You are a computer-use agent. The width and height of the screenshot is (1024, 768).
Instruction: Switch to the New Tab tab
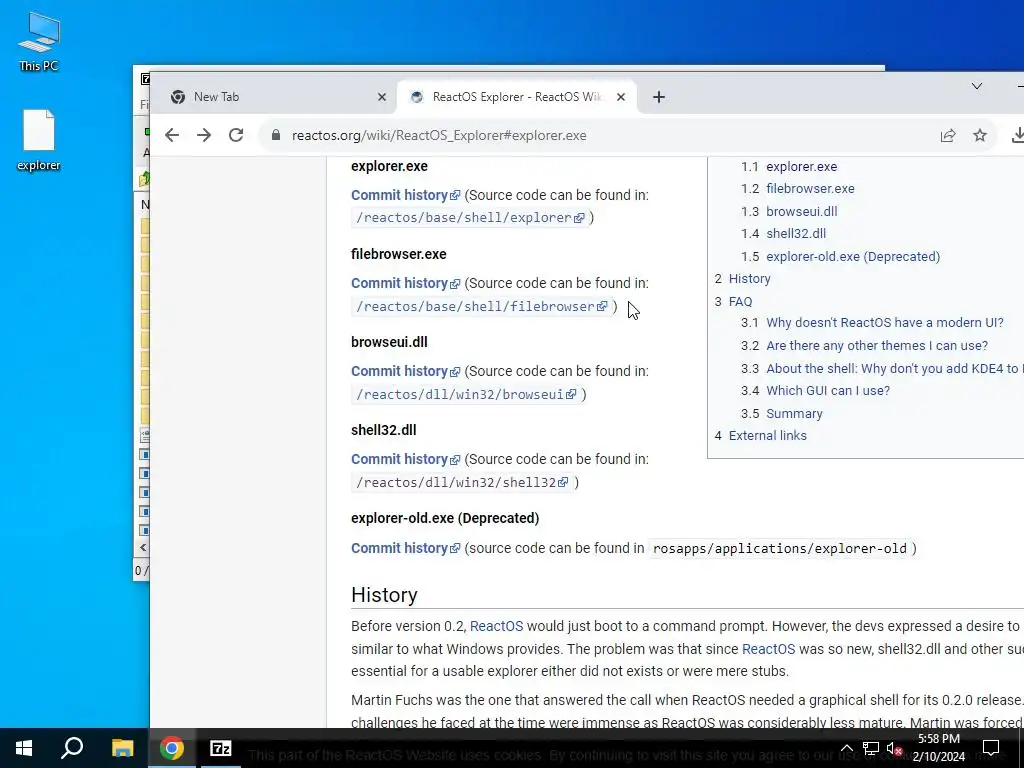tap(278, 97)
